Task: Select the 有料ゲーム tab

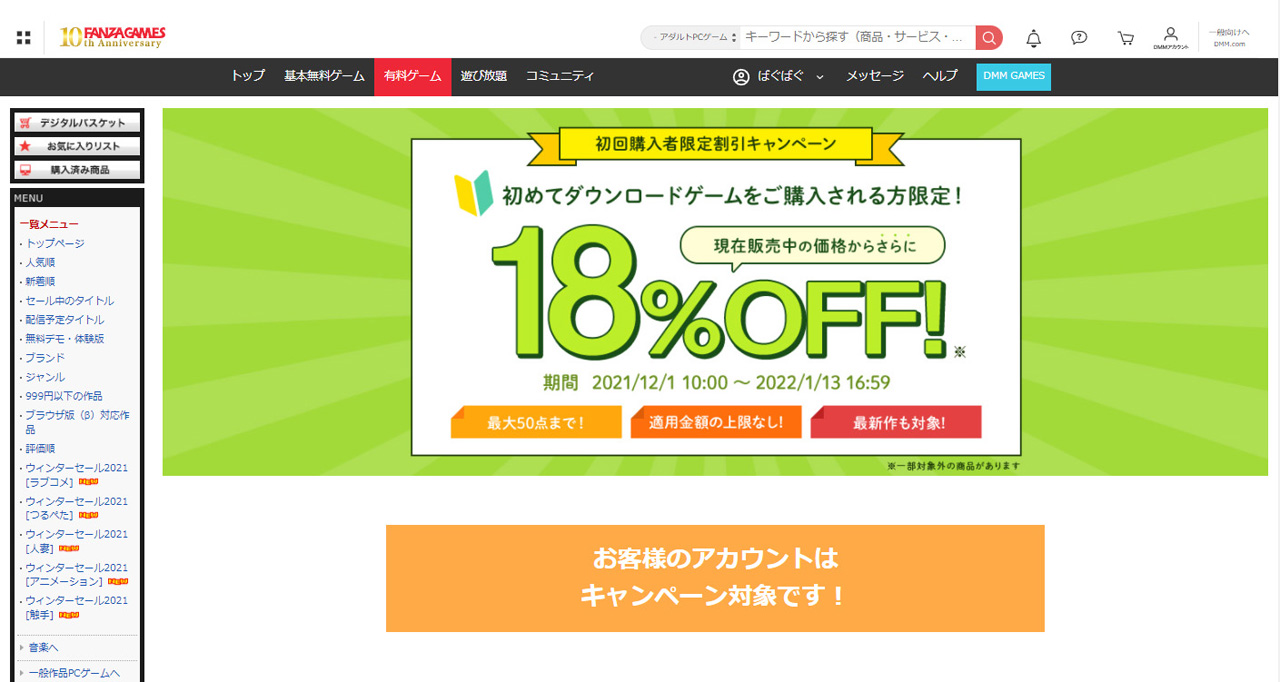Action: 412,77
